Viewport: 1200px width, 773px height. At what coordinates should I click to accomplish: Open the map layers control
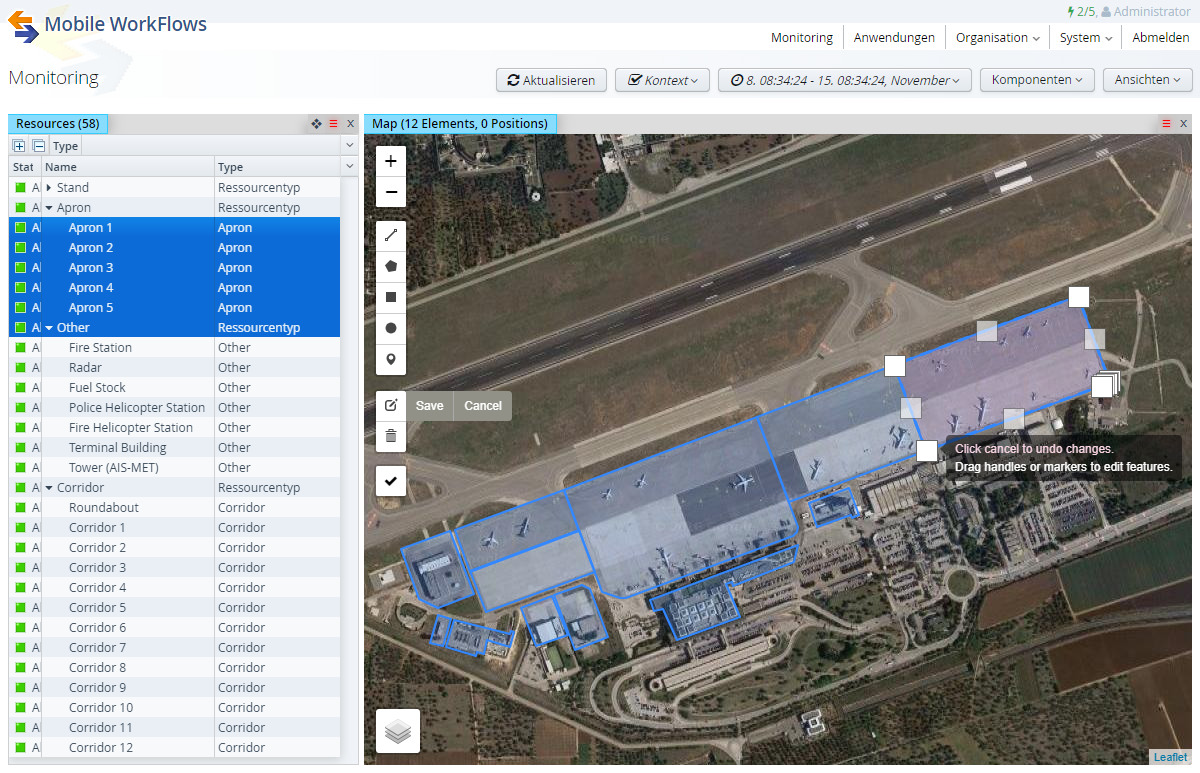coord(398,731)
